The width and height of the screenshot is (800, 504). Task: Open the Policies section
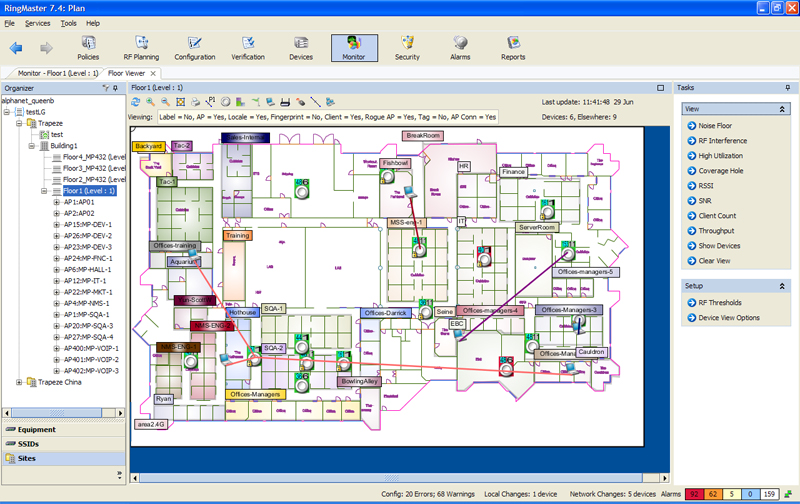click(x=88, y=48)
